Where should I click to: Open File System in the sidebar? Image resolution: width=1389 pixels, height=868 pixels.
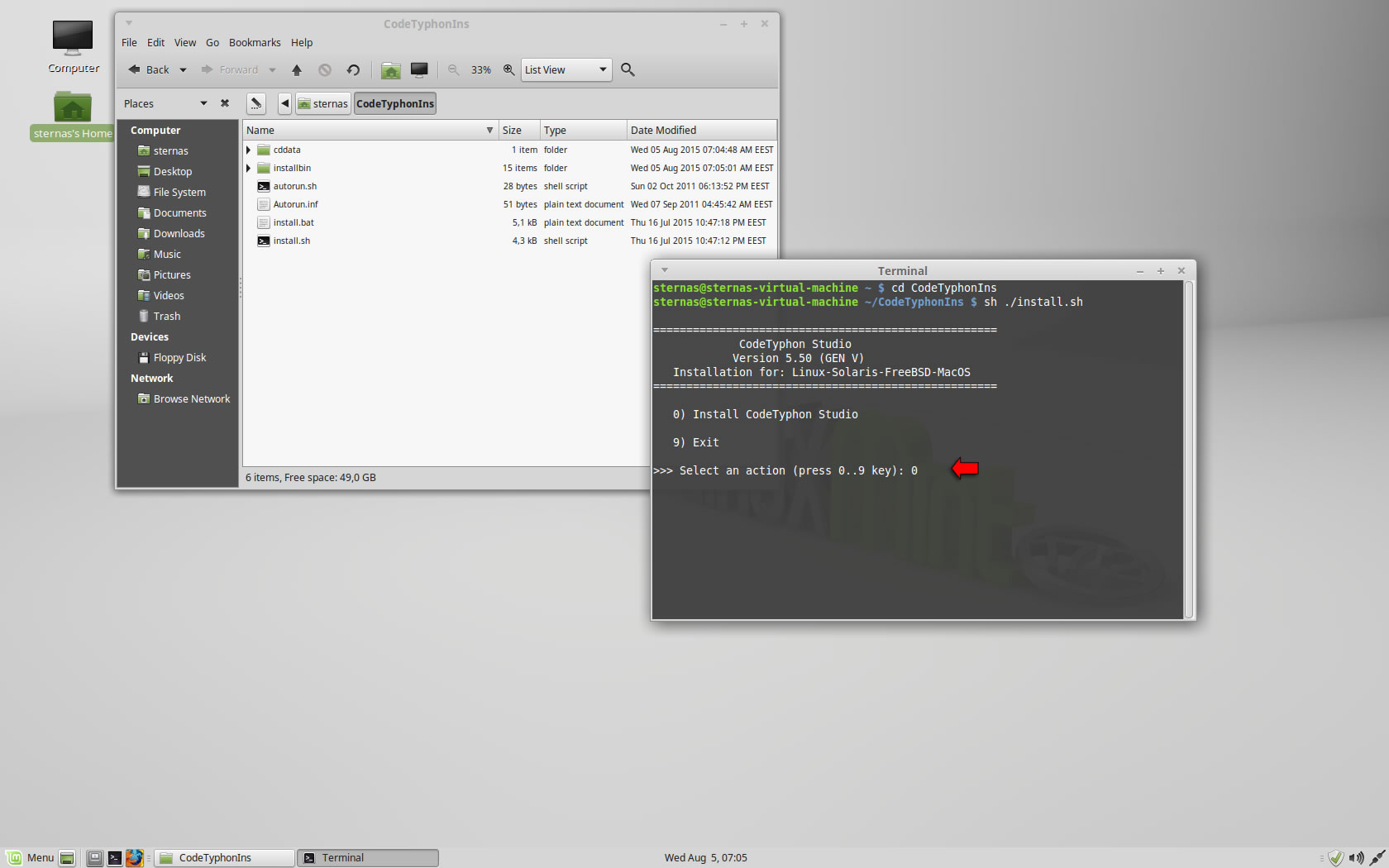point(179,192)
